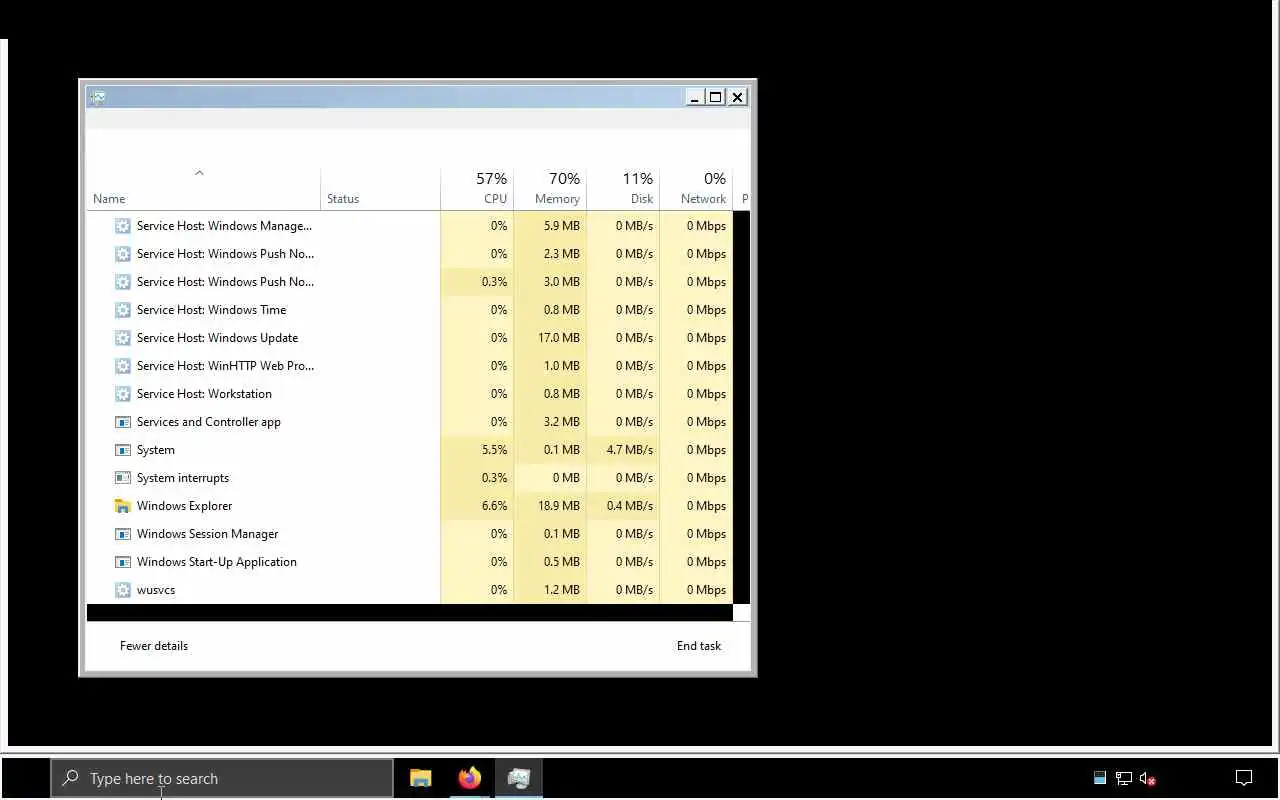
Task: Sort by the CPU column header
Action: [x=477, y=187]
